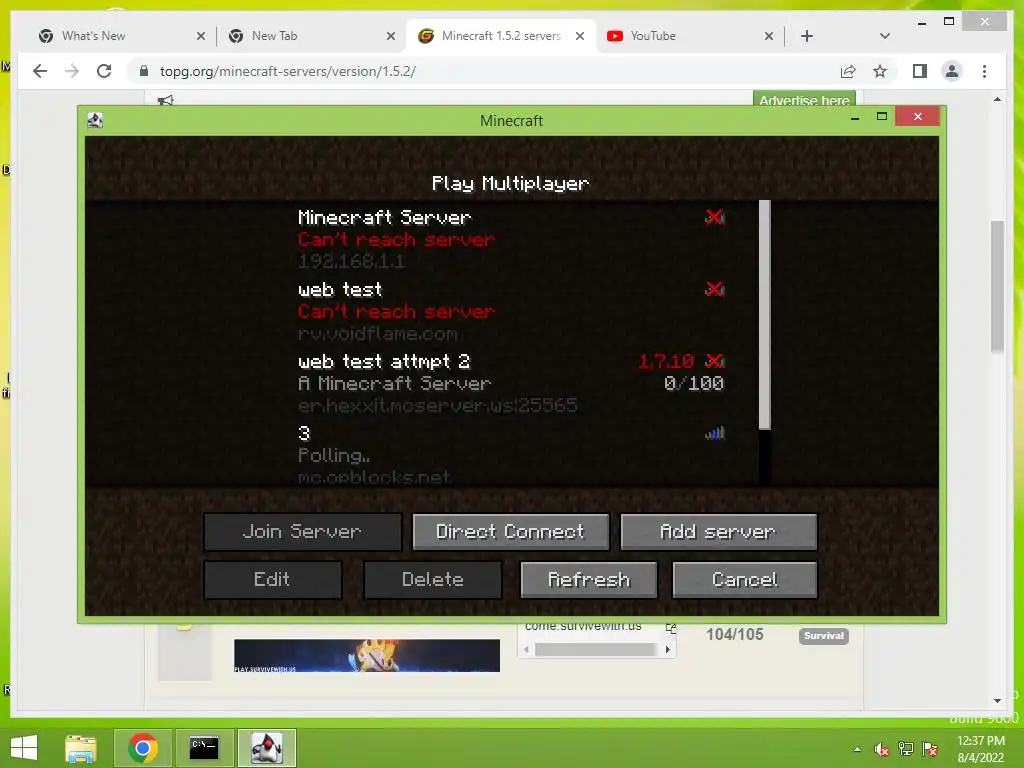The height and width of the screenshot is (768, 1024).
Task: Click the megaphone icon on topg page
Action: click(166, 100)
